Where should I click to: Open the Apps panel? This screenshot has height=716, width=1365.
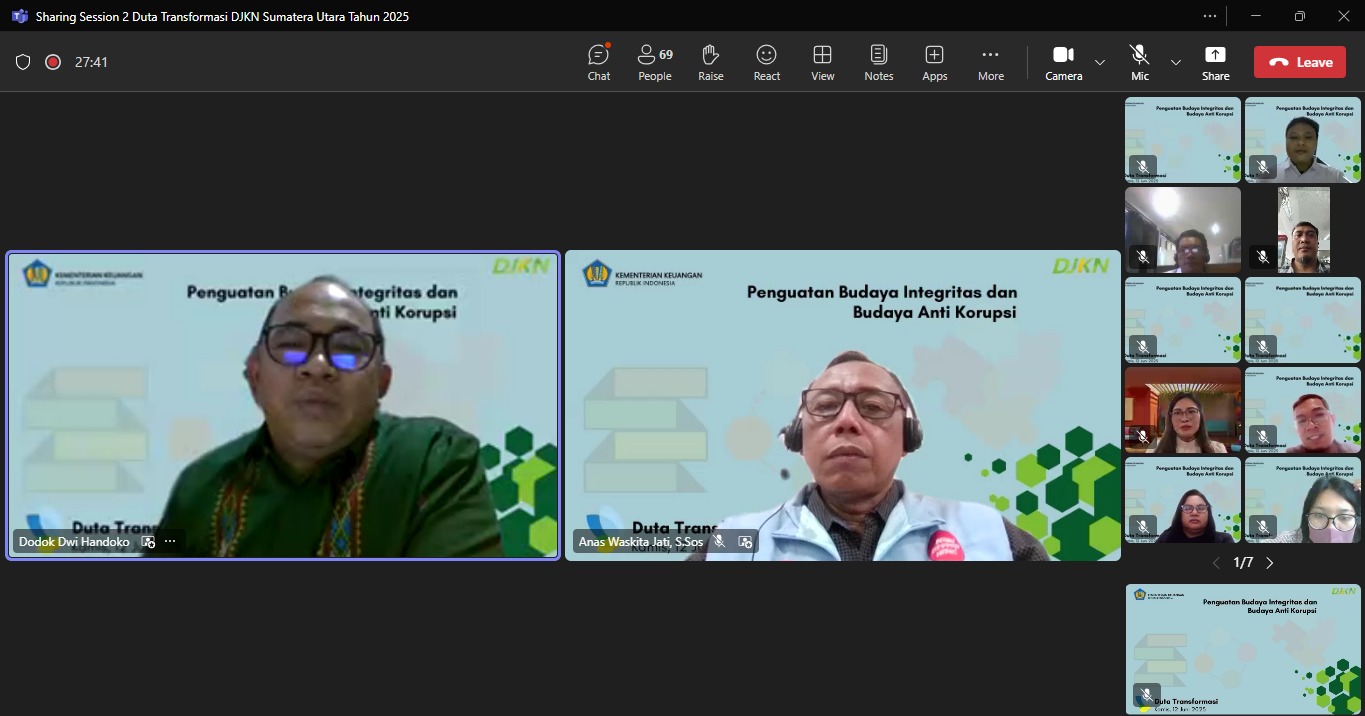tap(935, 62)
